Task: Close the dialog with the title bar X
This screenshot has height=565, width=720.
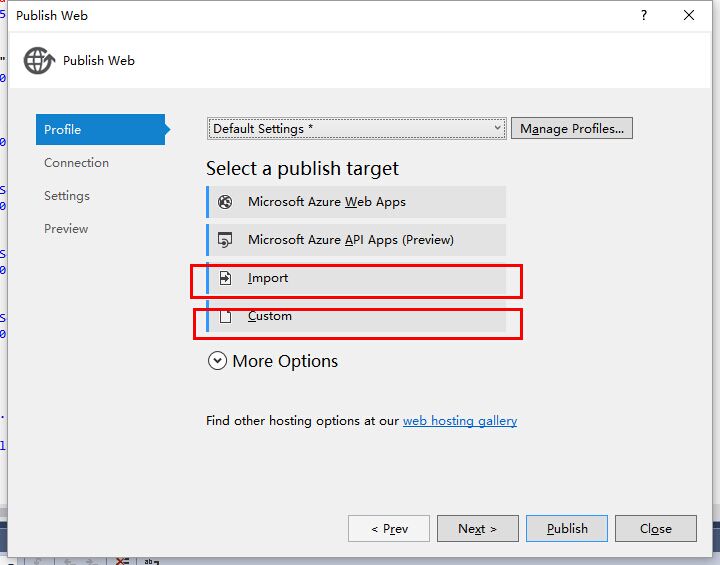Action: click(x=689, y=15)
